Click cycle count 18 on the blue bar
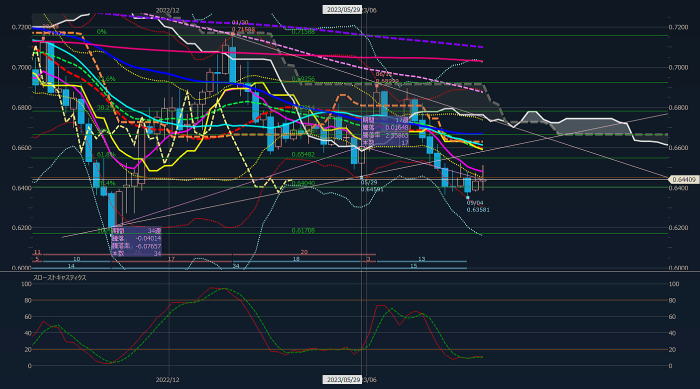 tap(296, 259)
